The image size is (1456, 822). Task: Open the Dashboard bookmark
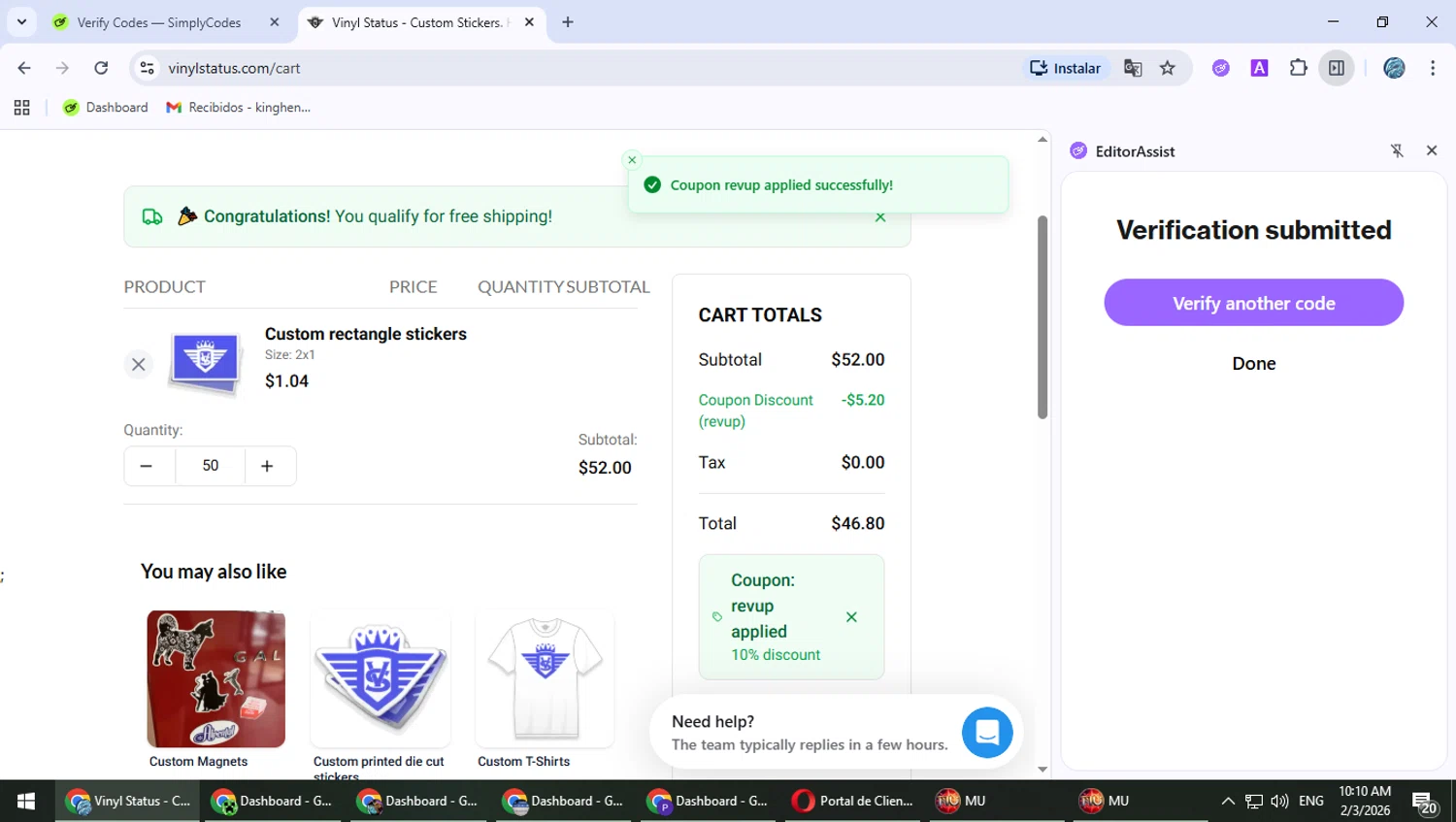click(106, 108)
